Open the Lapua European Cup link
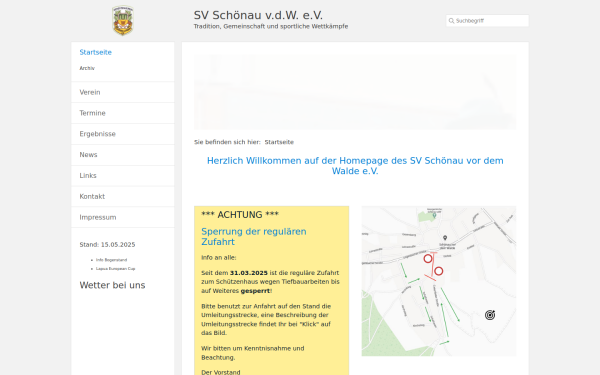The height and width of the screenshot is (375, 600). [116, 269]
